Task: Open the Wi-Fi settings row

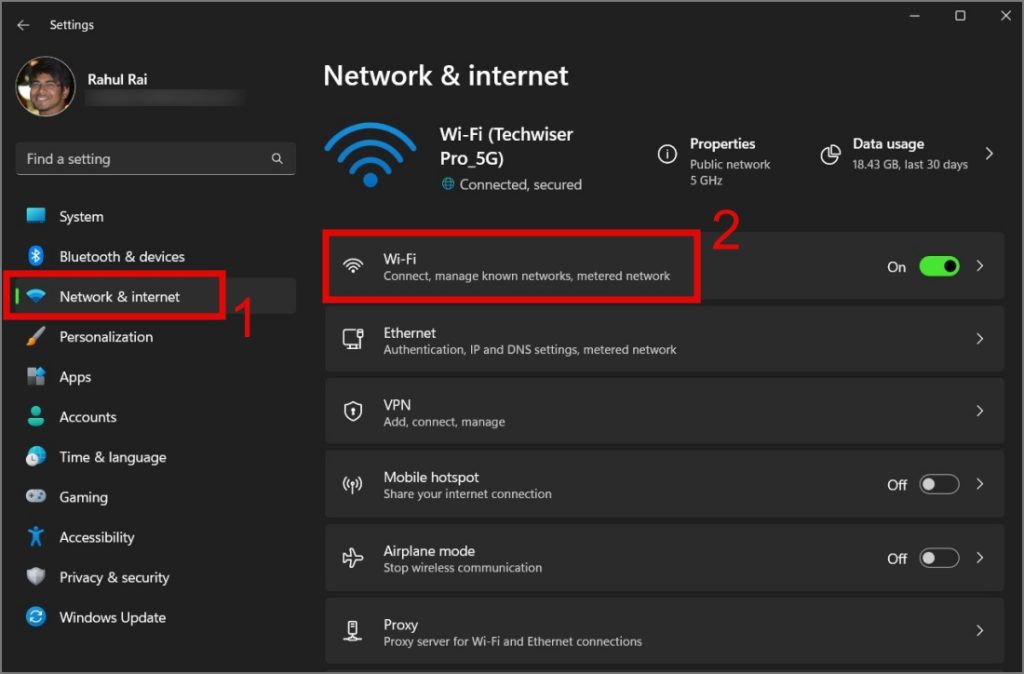Action: (526, 266)
